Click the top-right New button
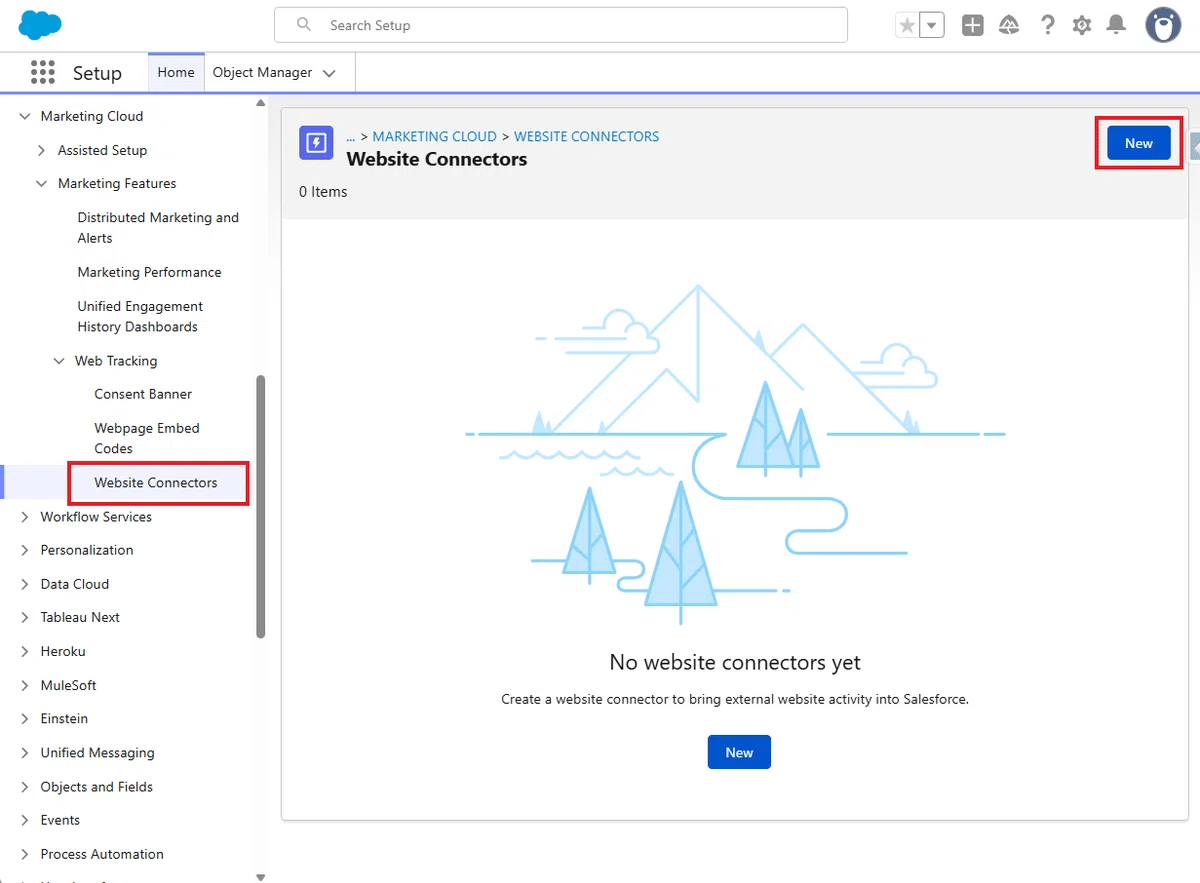 [1139, 143]
